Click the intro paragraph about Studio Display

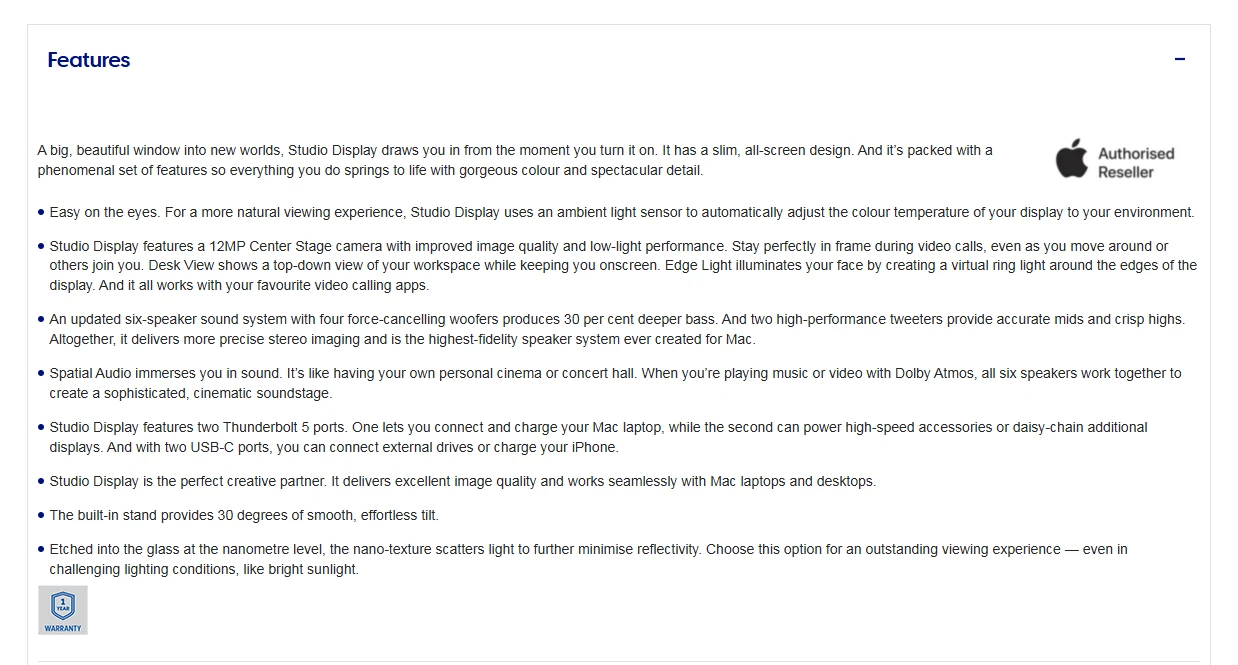pyautogui.click(x=515, y=160)
